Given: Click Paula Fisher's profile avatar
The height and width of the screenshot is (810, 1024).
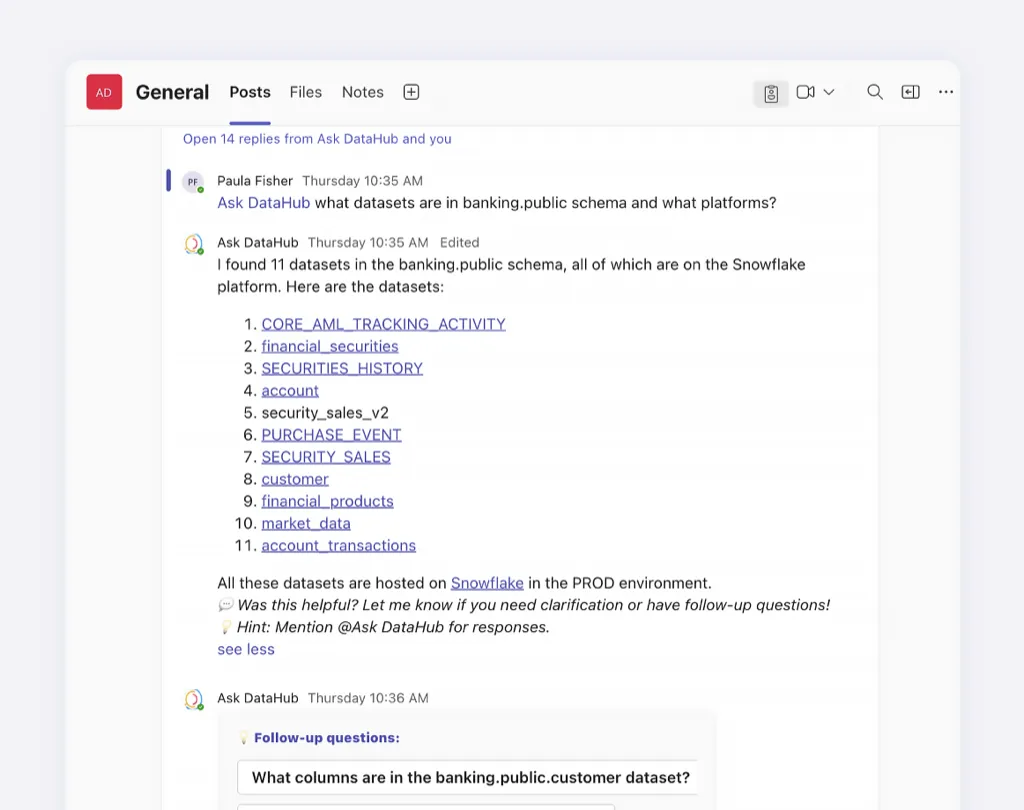Looking at the screenshot, I should click(193, 182).
